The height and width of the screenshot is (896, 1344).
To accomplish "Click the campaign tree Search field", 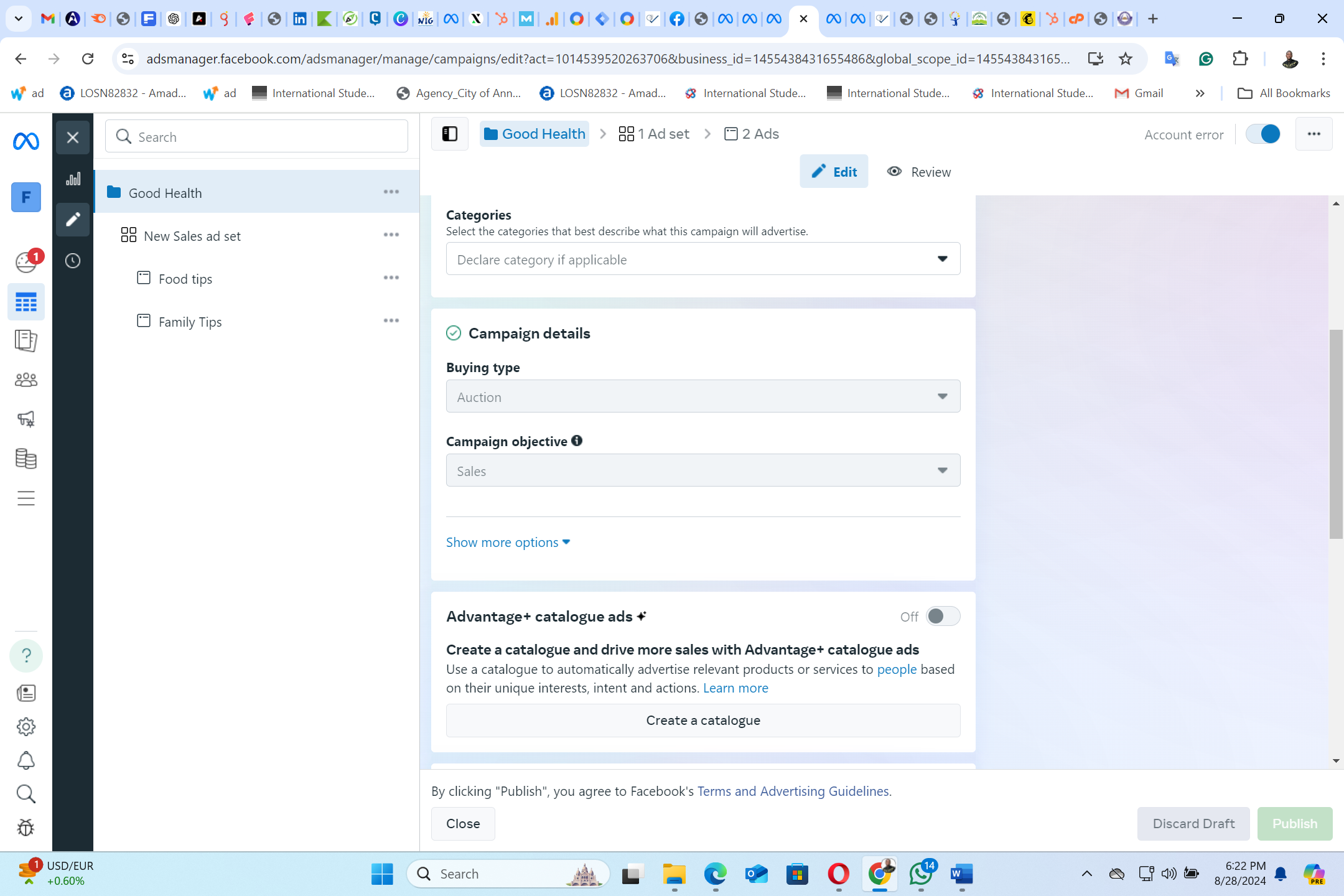I will [256, 136].
